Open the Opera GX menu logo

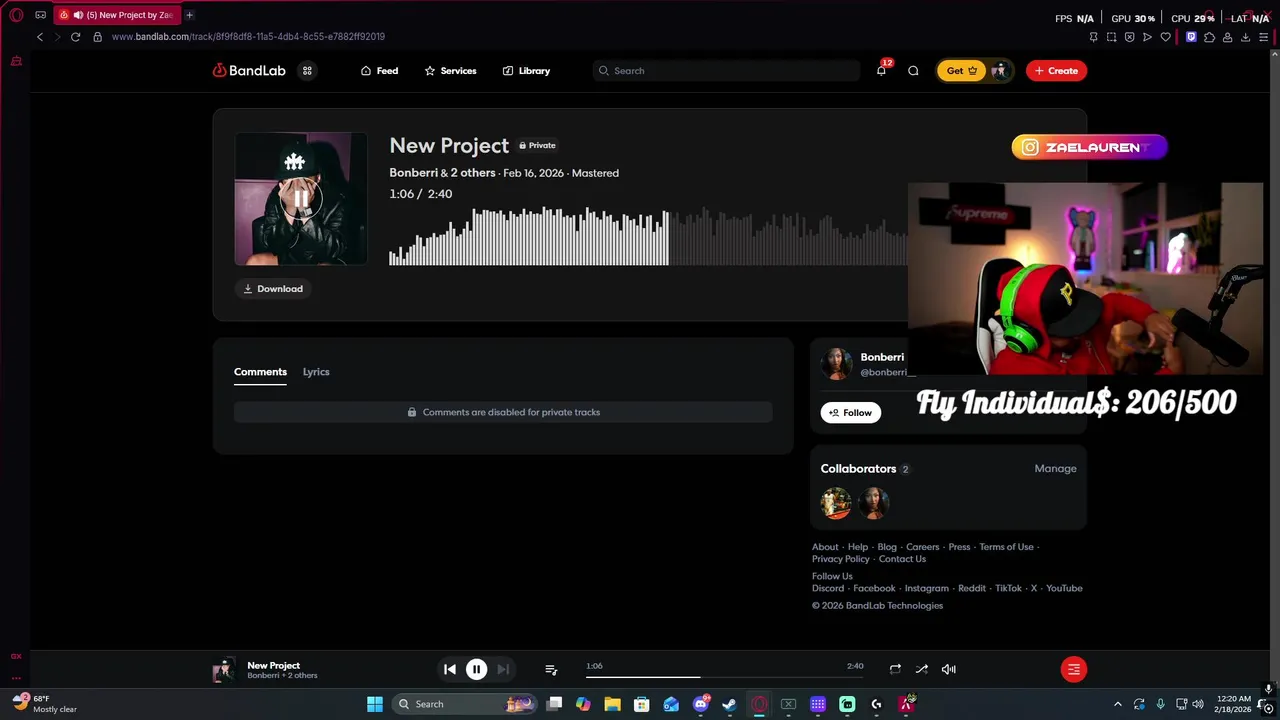(16, 15)
